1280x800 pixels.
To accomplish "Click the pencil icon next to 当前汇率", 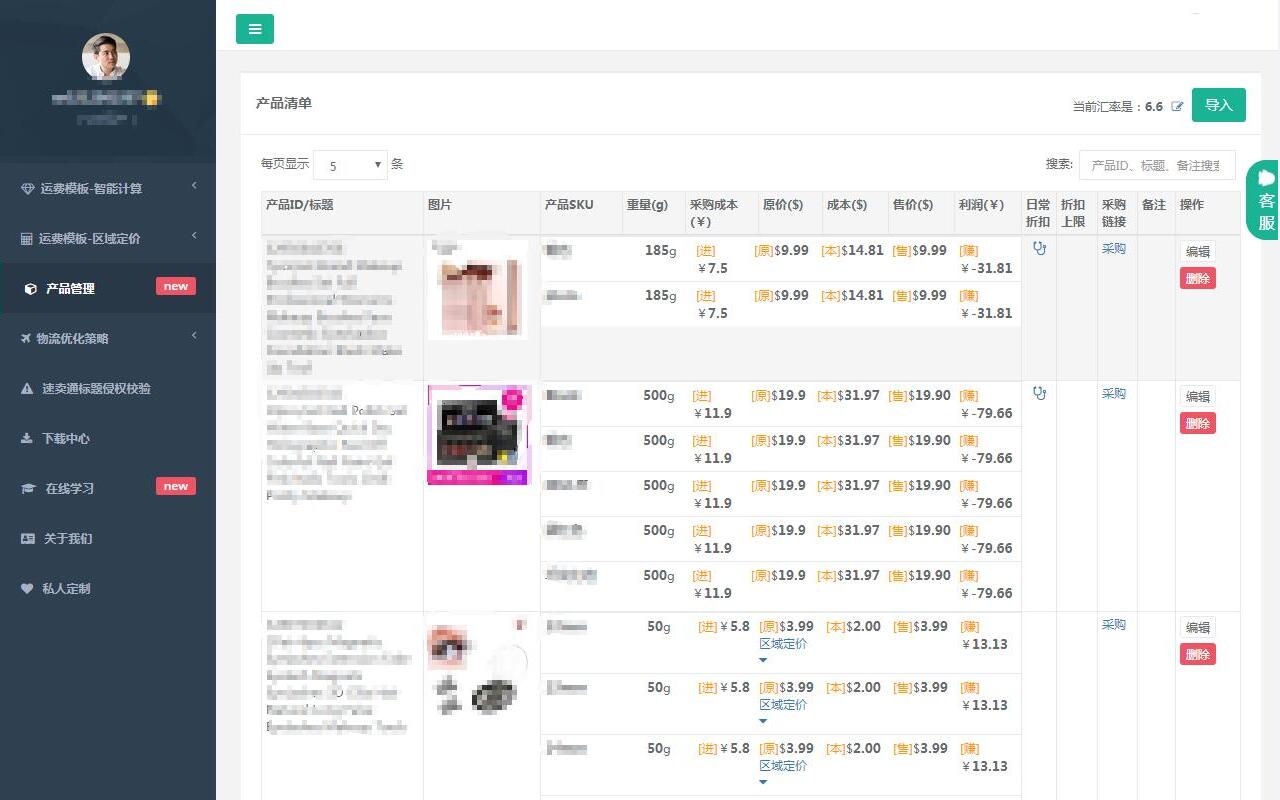I will point(1177,106).
